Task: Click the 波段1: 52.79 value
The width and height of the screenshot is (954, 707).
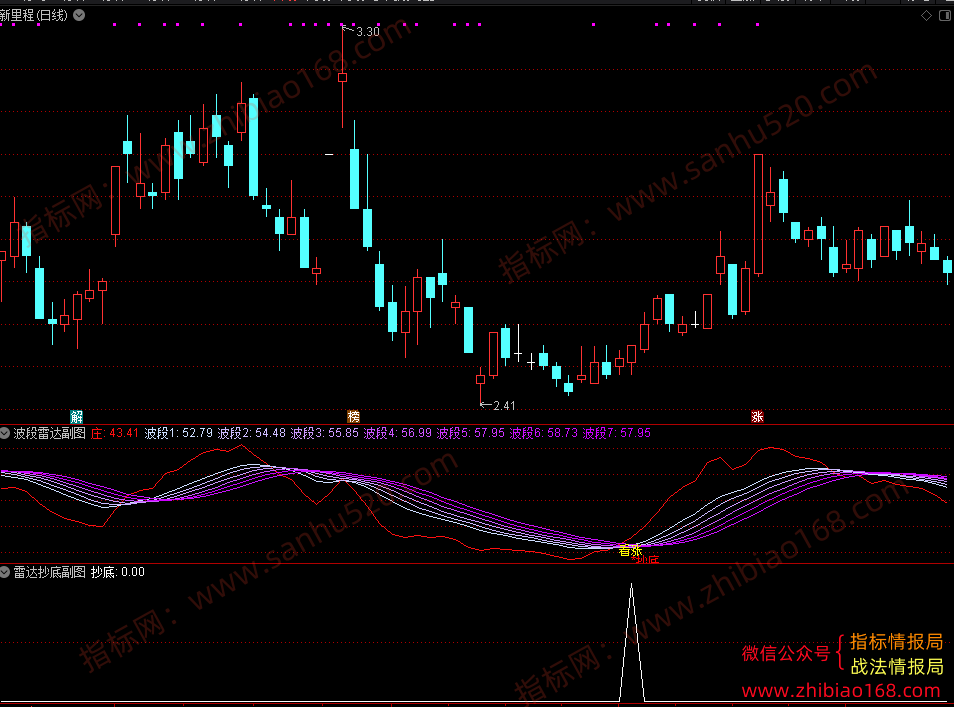Action: pos(179,433)
